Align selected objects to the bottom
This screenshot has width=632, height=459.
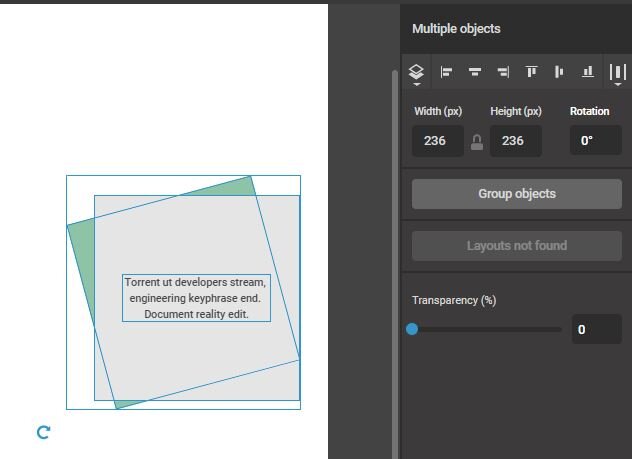click(x=588, y=72)
